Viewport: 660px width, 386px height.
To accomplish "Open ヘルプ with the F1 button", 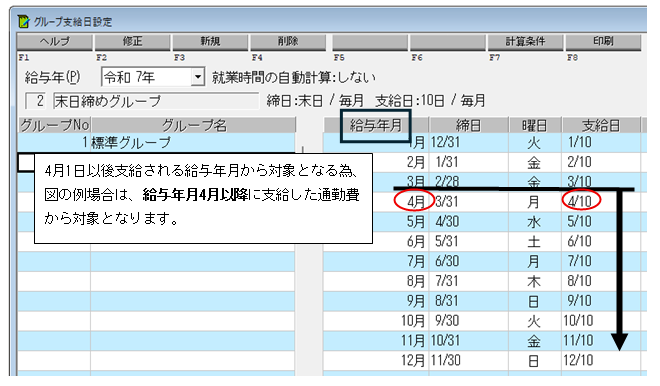I will (x=55, y=42).
